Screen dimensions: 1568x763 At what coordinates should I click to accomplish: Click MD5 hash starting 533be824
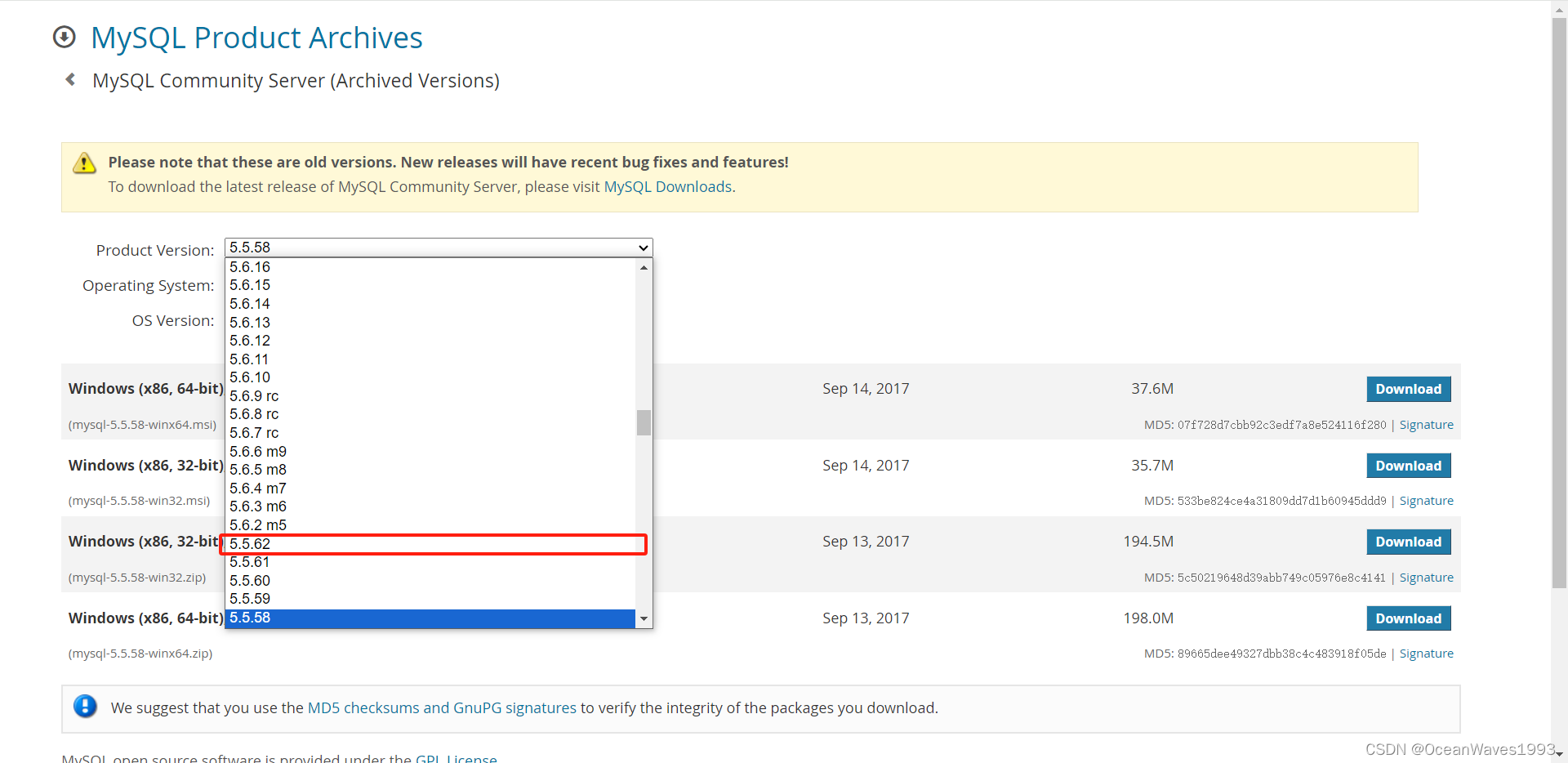click(1281, 501)
